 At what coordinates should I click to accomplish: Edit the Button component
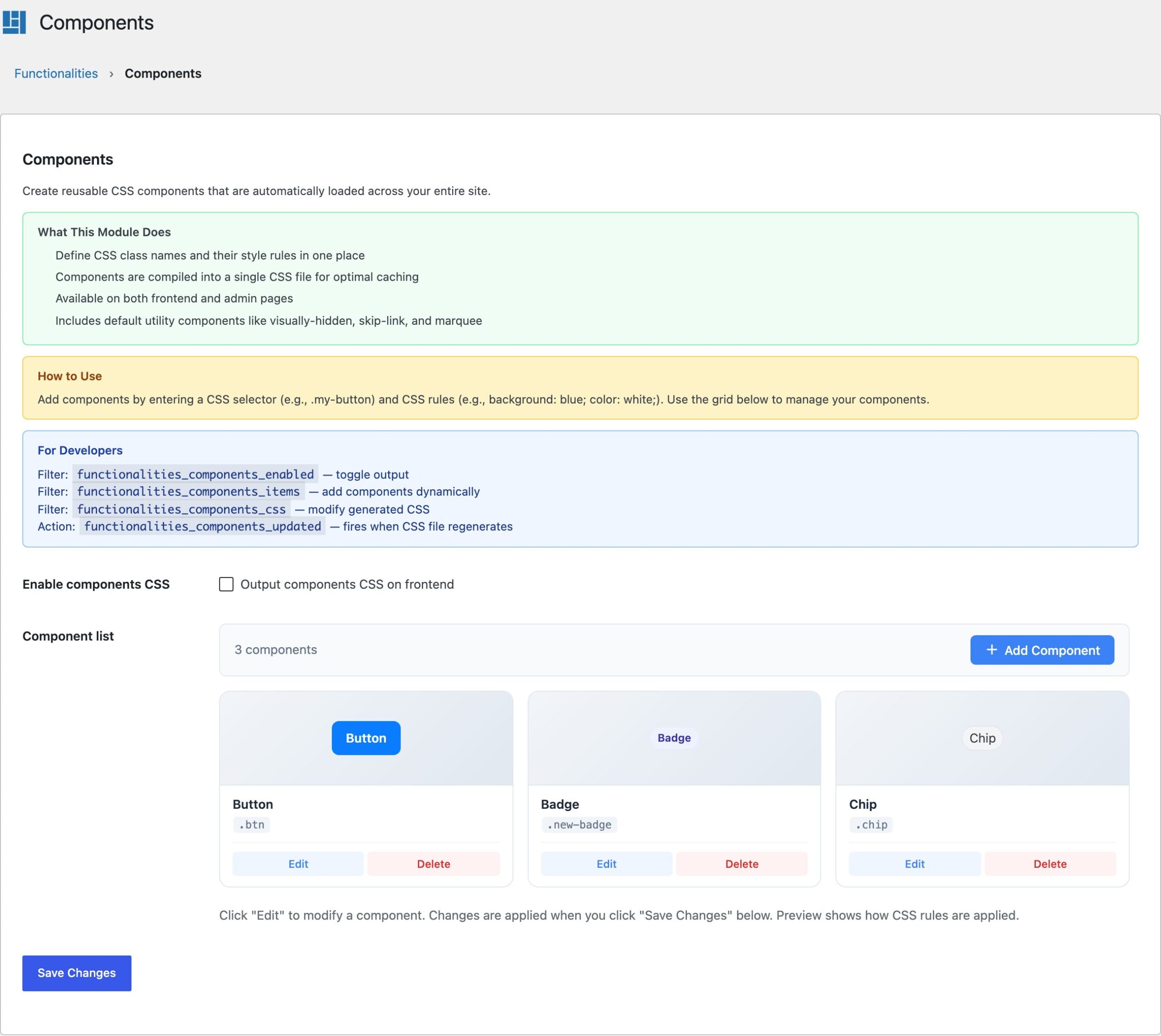(x=298, y=864)
